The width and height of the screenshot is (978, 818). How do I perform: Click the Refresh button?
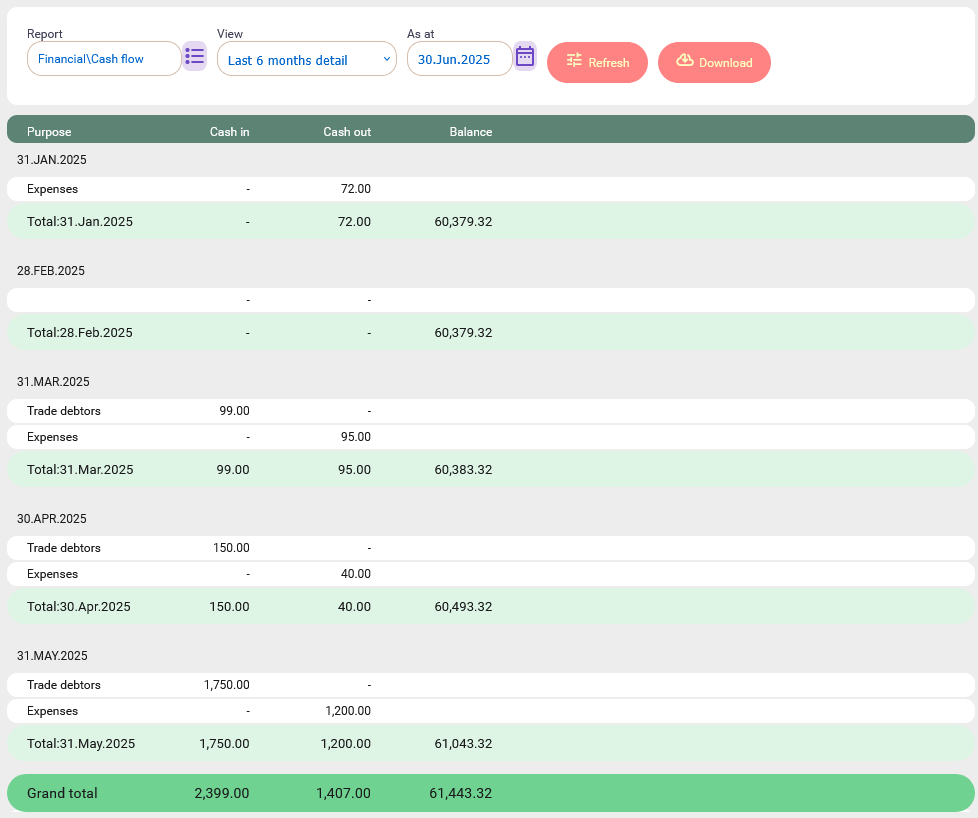click(598, 62)
